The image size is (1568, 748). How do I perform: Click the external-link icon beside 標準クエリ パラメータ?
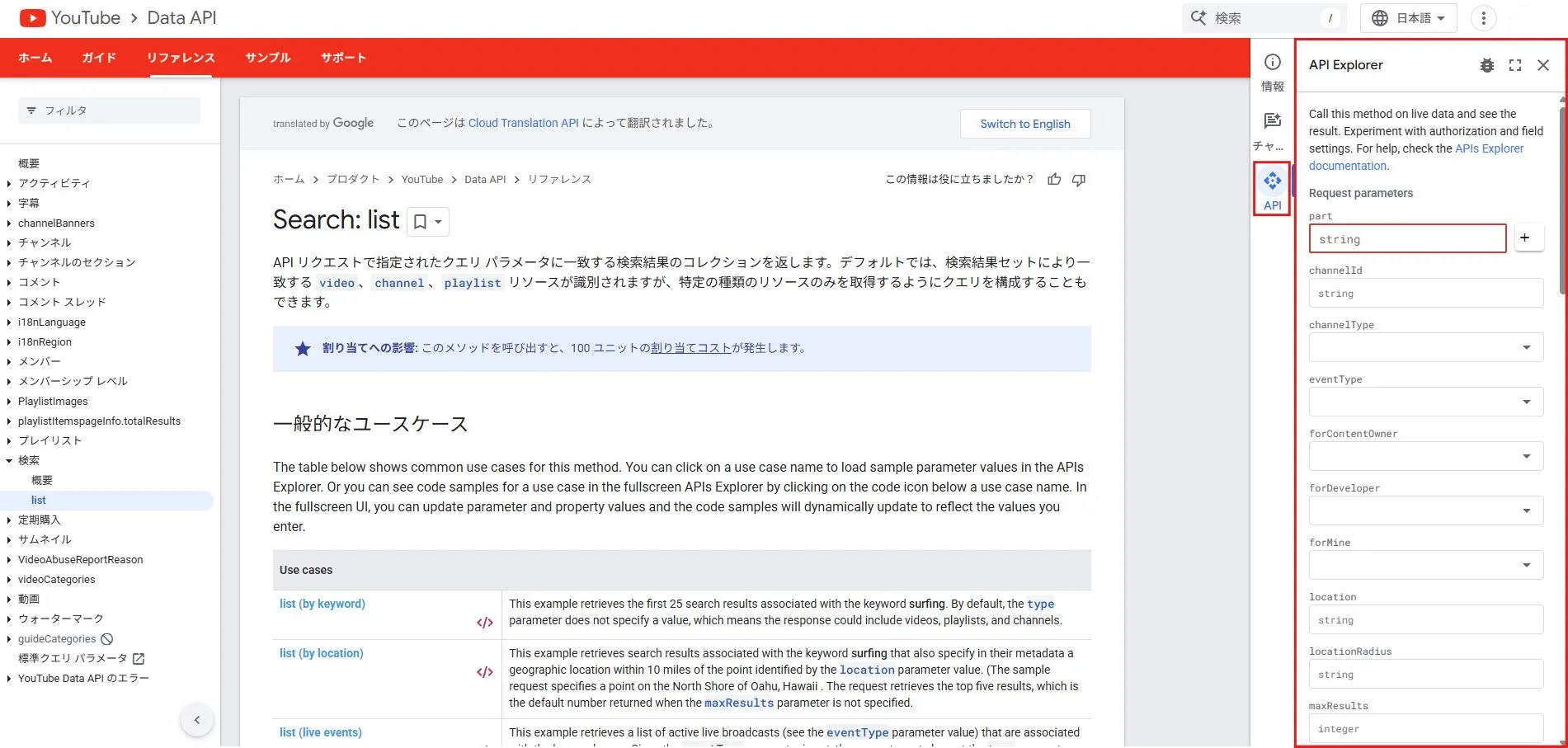(139, 659)
